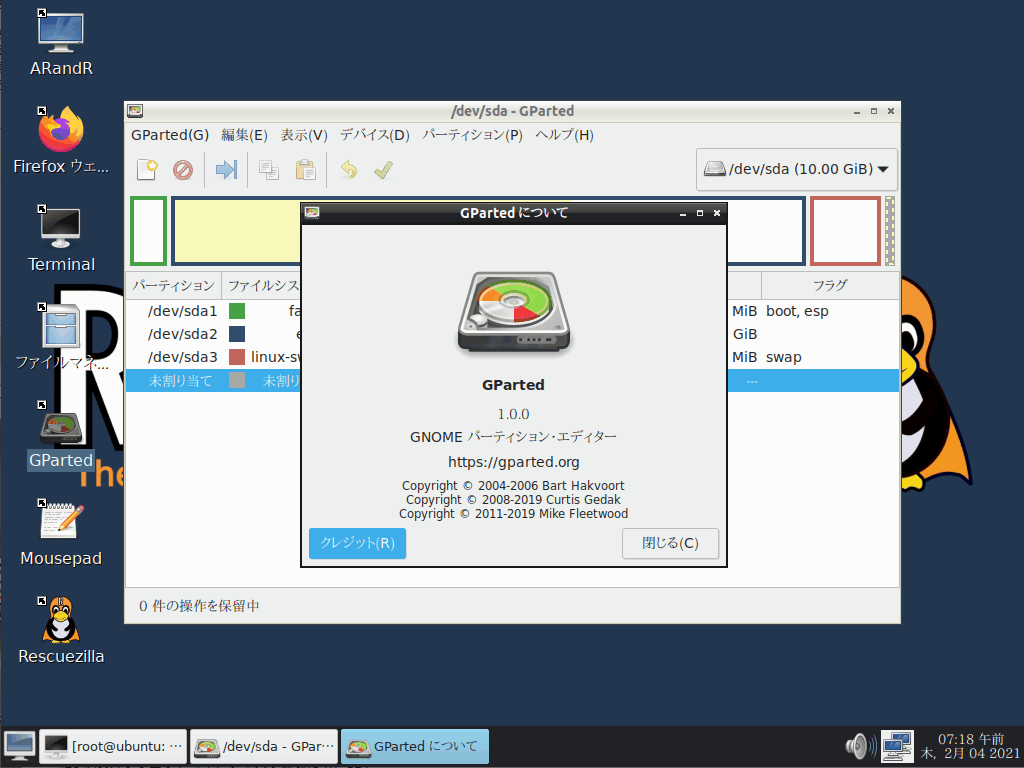Screen dimensions: 1024x768
Task: Click the network connection tray icon
Action: 897,746
